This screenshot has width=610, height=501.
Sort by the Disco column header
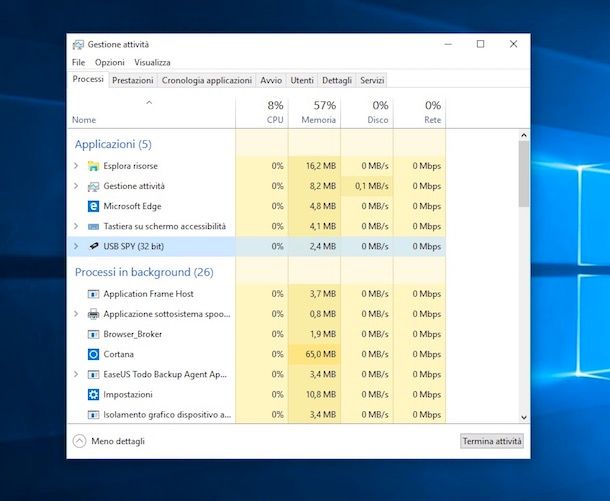click(x=367, y=113)
